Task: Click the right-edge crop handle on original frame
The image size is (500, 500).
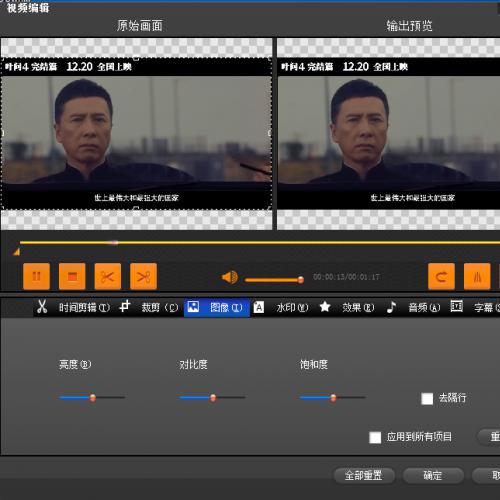Action: click(x=270, y=133)
